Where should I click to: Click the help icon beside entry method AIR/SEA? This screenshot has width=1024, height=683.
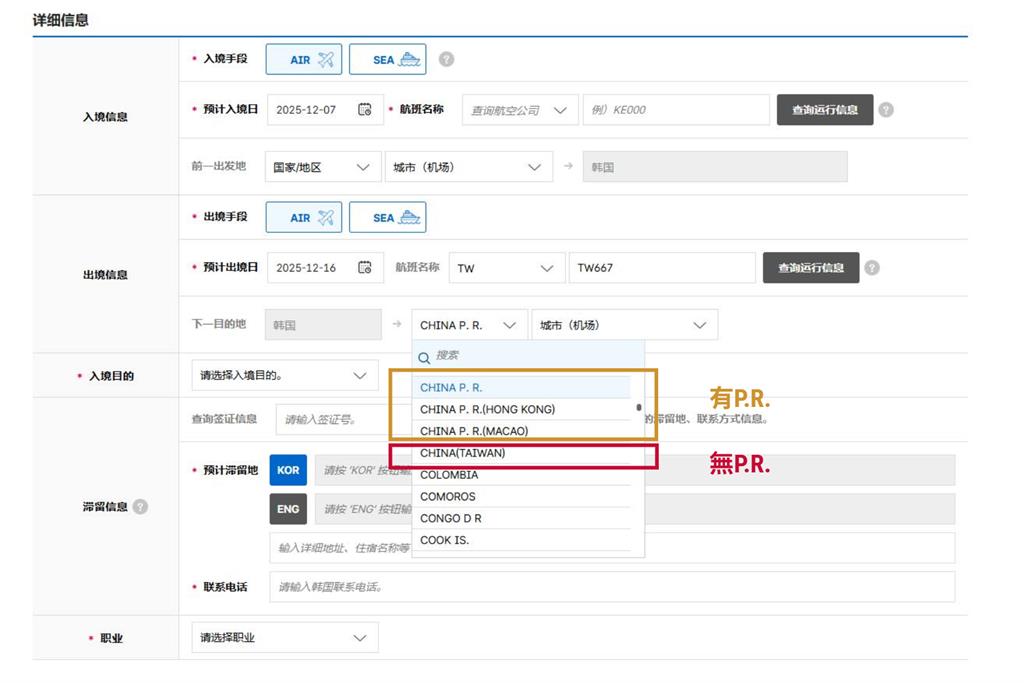click(x=446, y=59)
